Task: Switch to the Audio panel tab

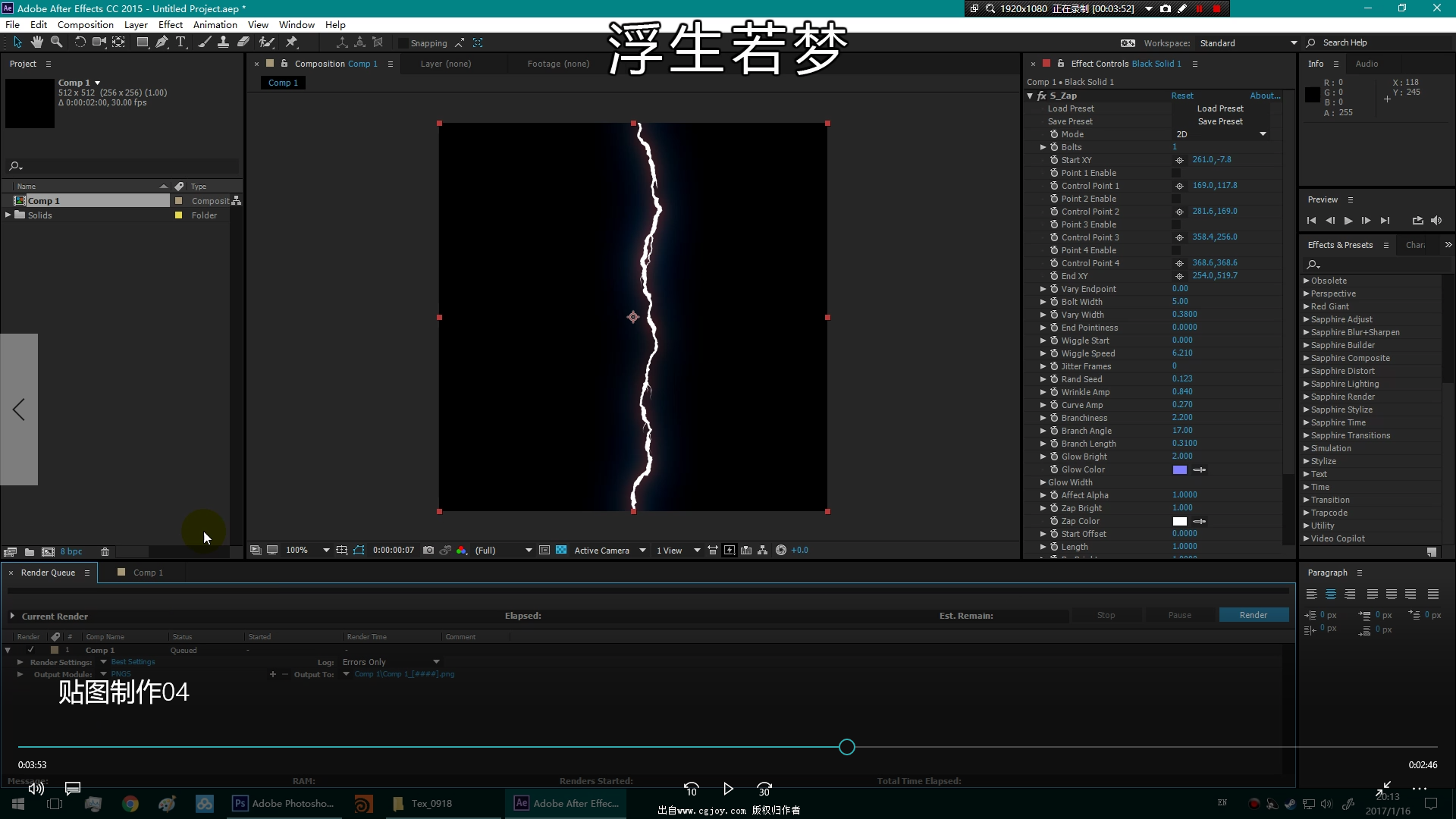Action: 1367,64
